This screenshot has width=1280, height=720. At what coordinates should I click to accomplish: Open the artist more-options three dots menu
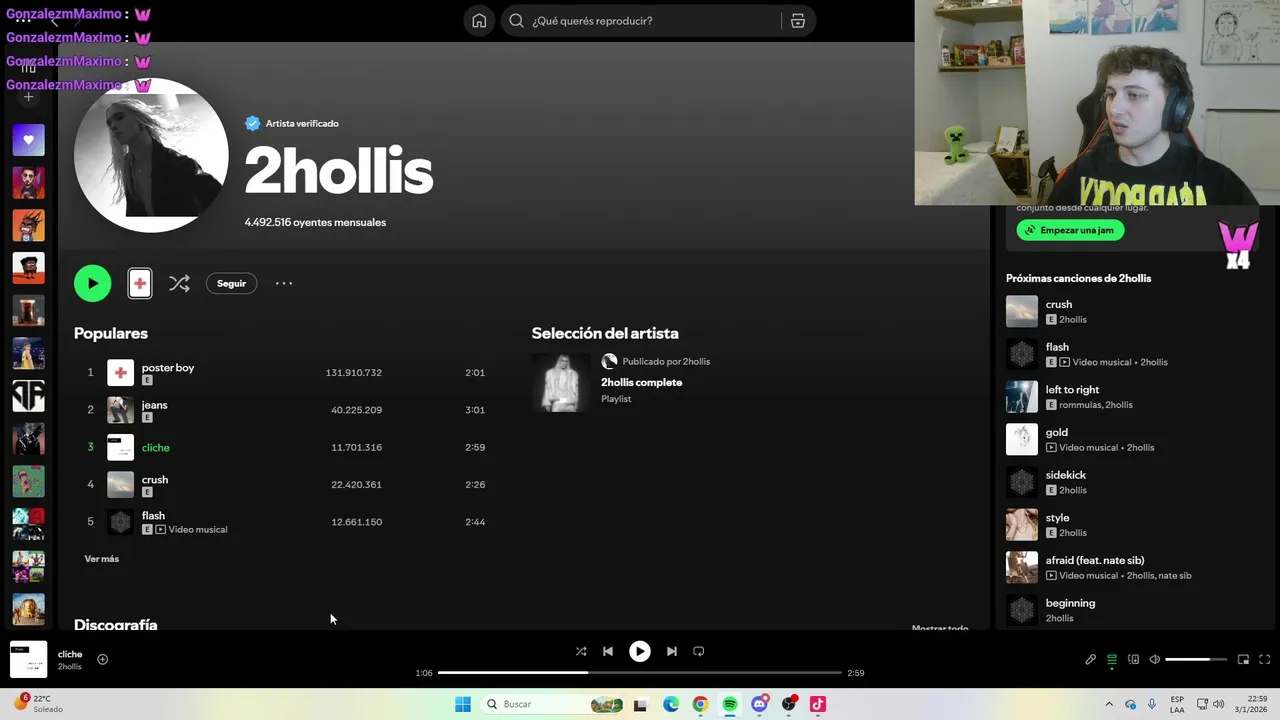point(284,283)
